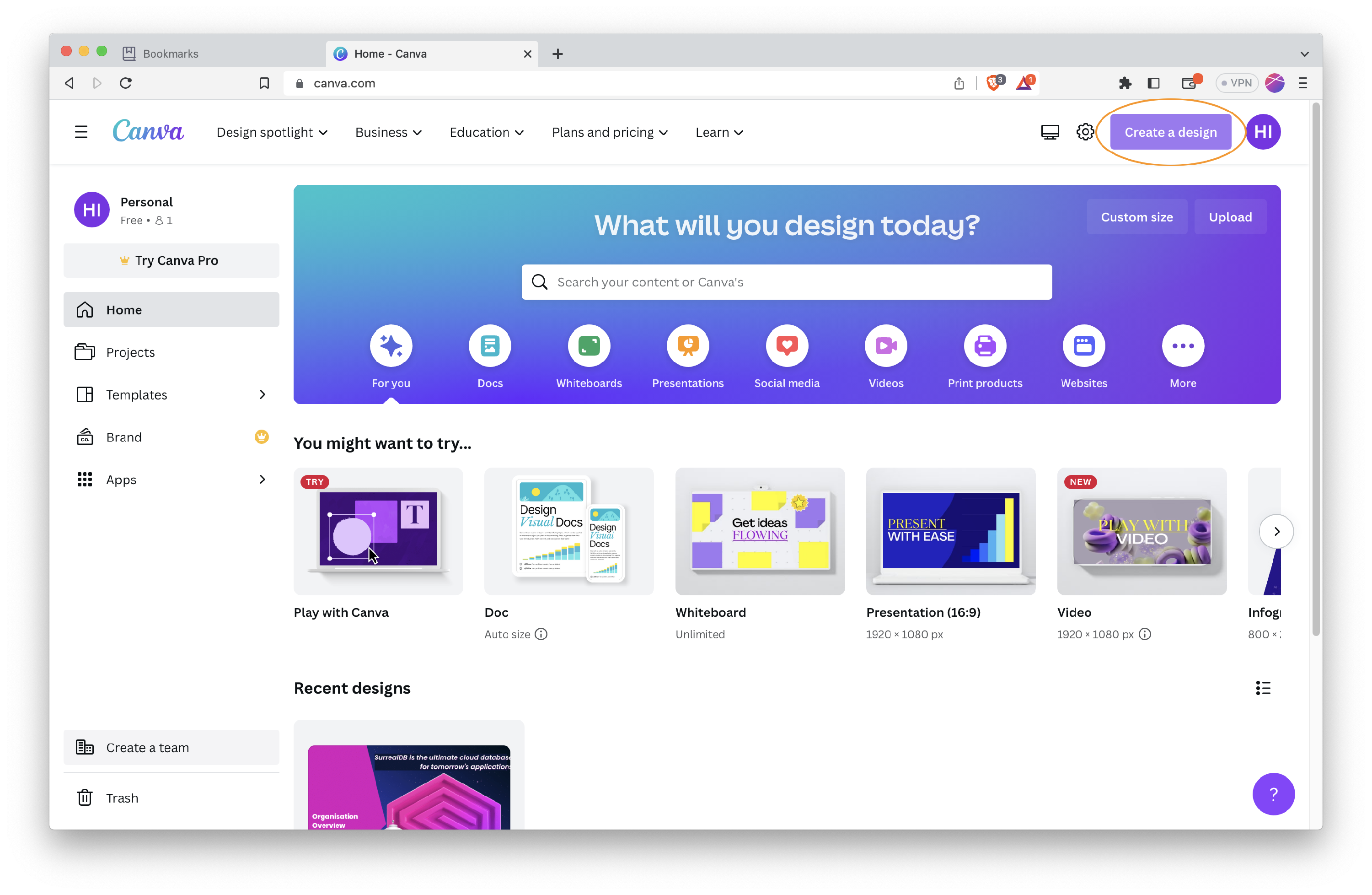Screen dimensions: 1372x895
Task: Click the carousel next arrow
Action: click(1276, 532)
